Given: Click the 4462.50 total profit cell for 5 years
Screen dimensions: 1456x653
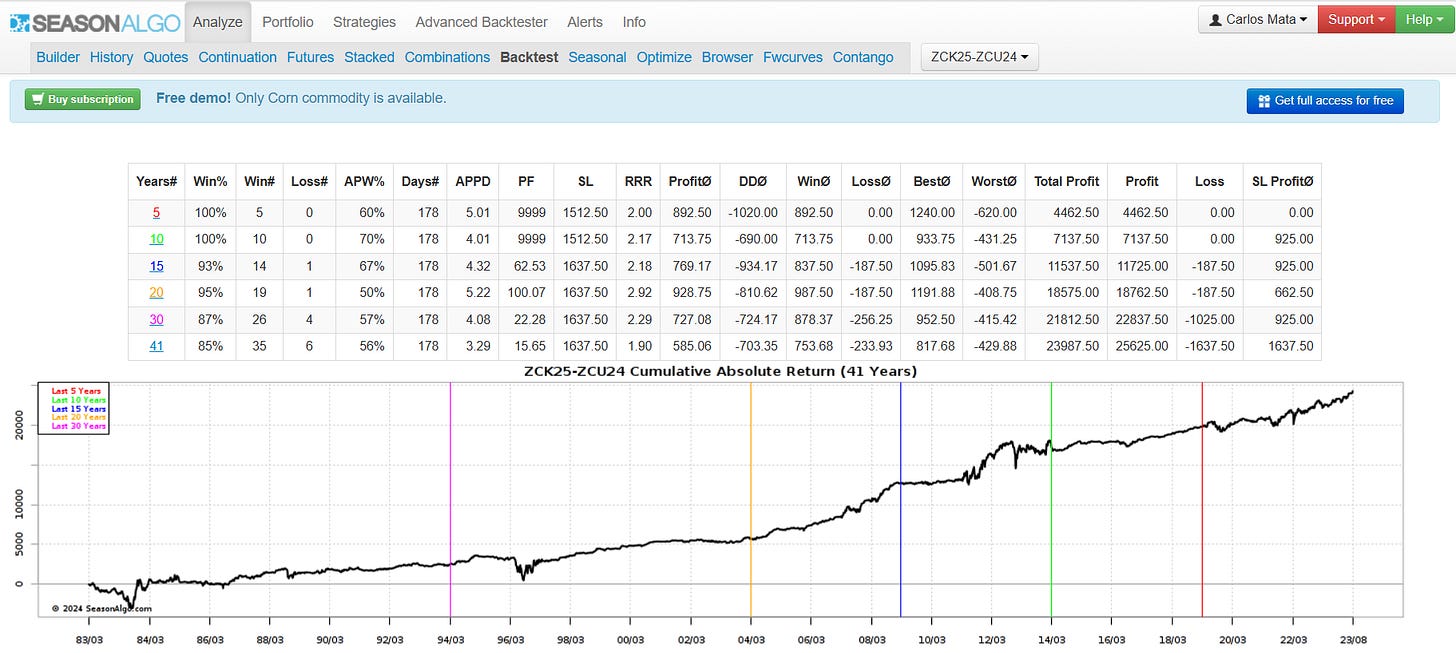Looking at the screenshot, I should point(1067,213).
